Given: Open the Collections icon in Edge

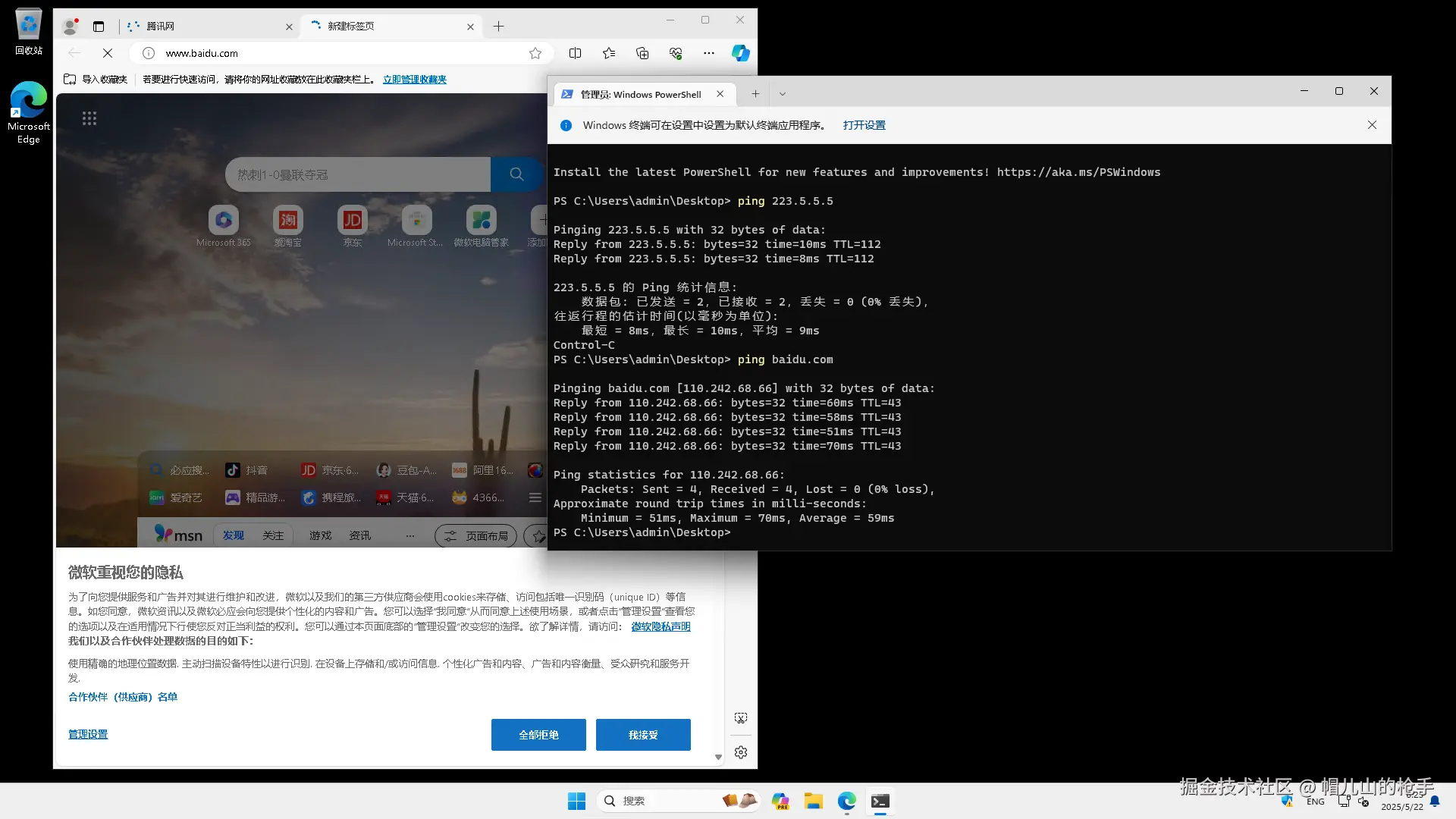Looking at the screenshot, I should 642,53.
